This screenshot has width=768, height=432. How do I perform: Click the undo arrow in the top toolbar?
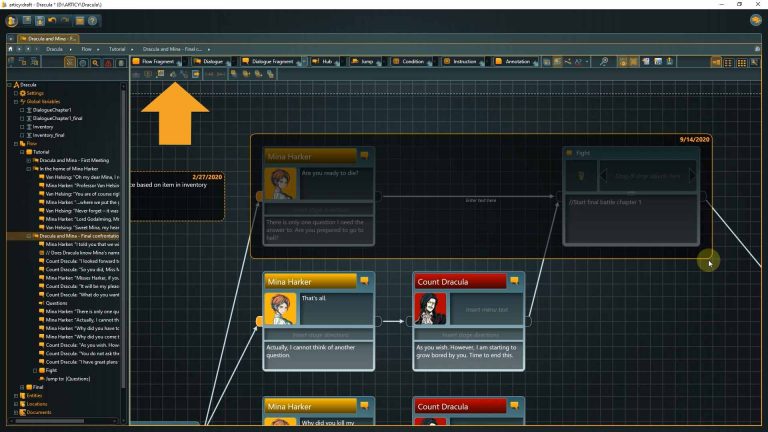point(52,21)
